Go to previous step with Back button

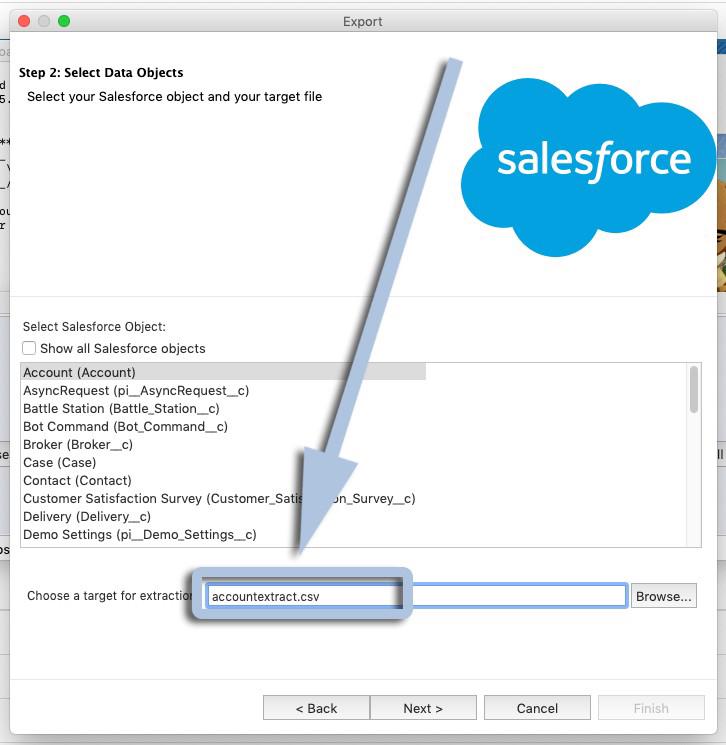pos(316,708)
